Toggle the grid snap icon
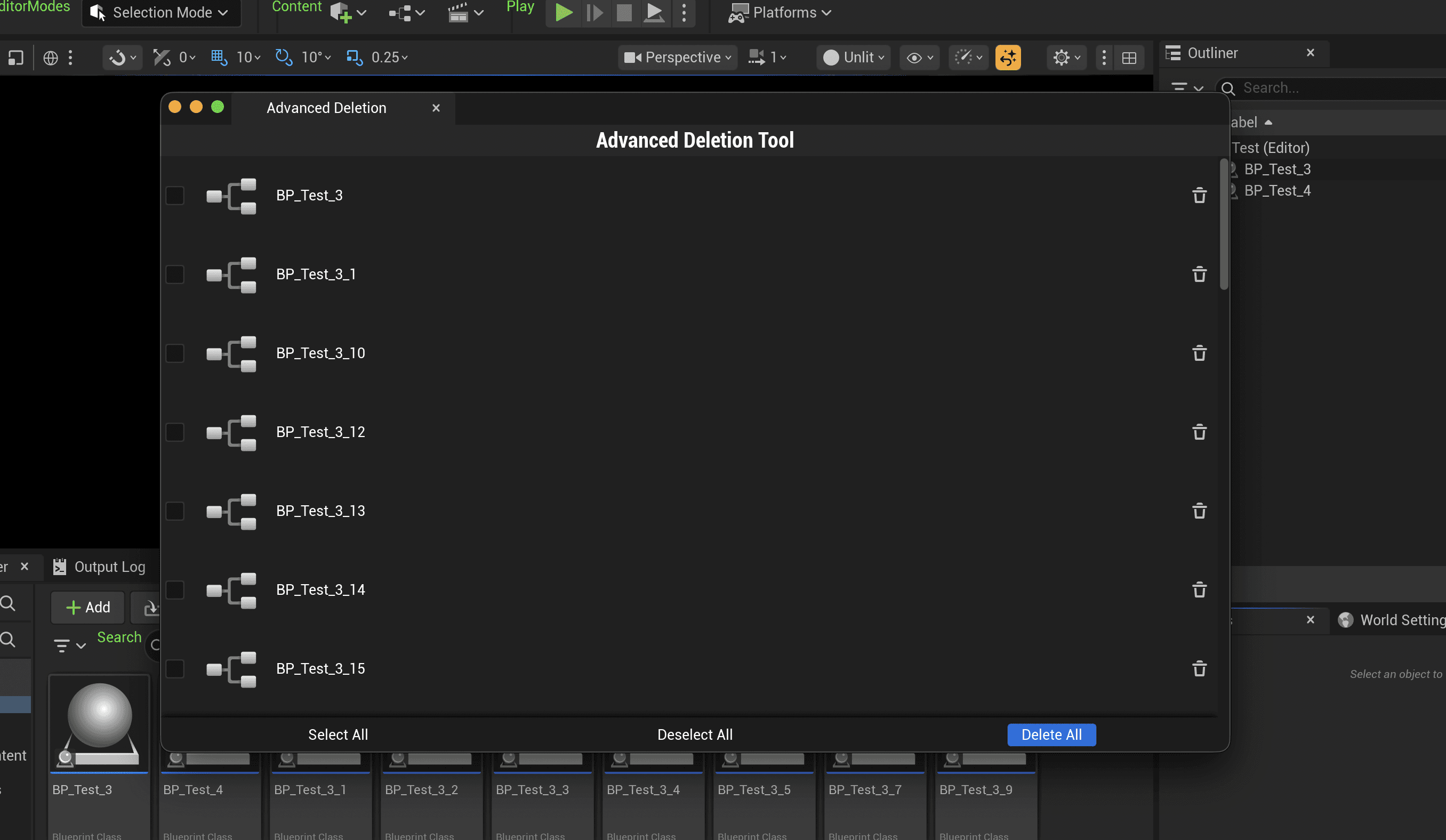Viewport: 1446px width, 840px height. click(x=218, y=58)
